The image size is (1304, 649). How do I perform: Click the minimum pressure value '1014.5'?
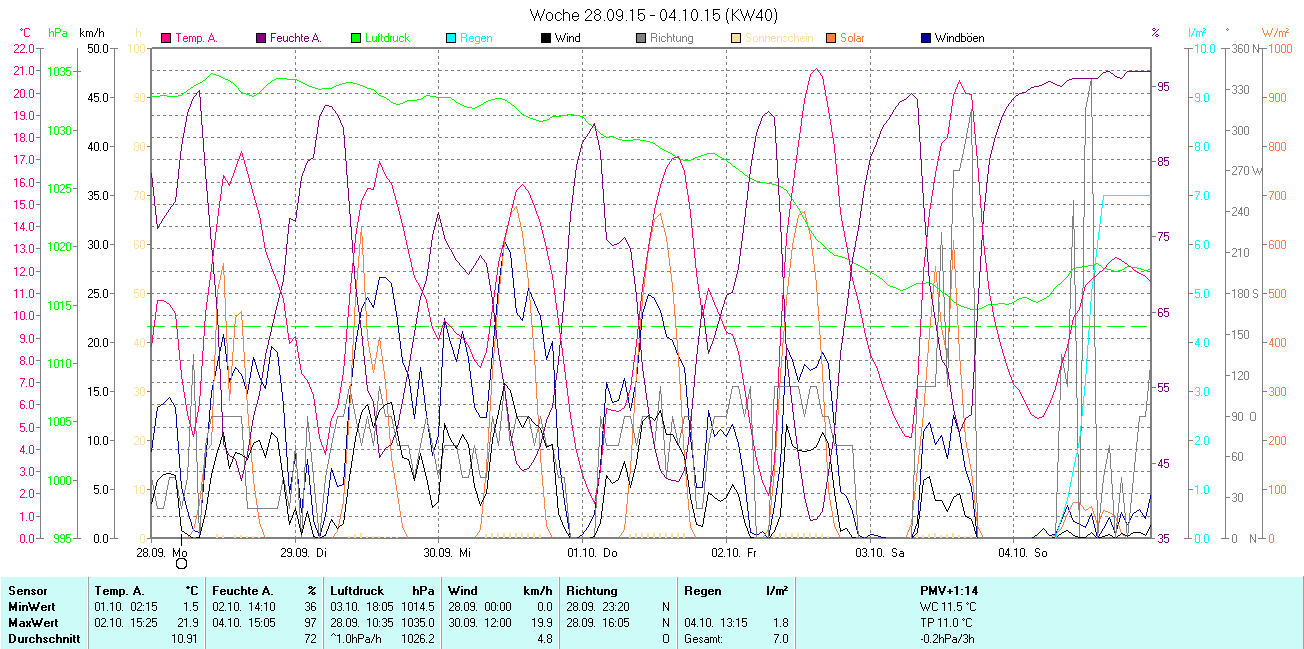tap(417, 607)
